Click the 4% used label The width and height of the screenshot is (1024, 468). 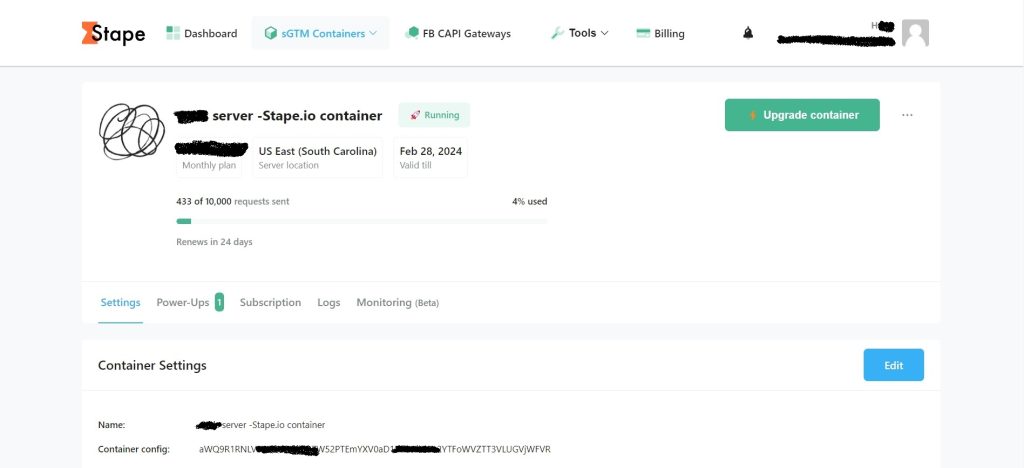530,202
